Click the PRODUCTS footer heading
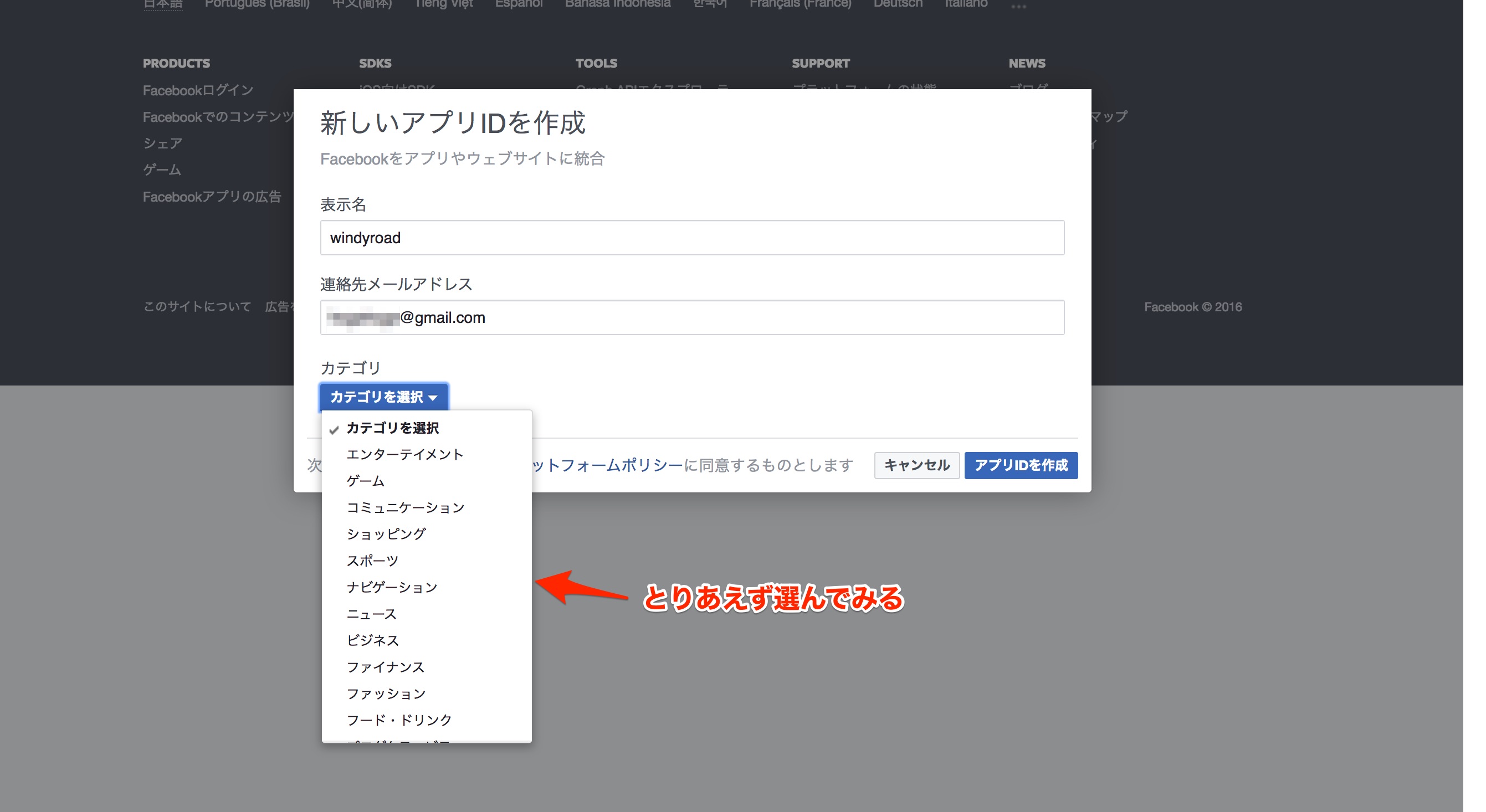The width and height of the screenshot is (1486, 812). [177, 63]
